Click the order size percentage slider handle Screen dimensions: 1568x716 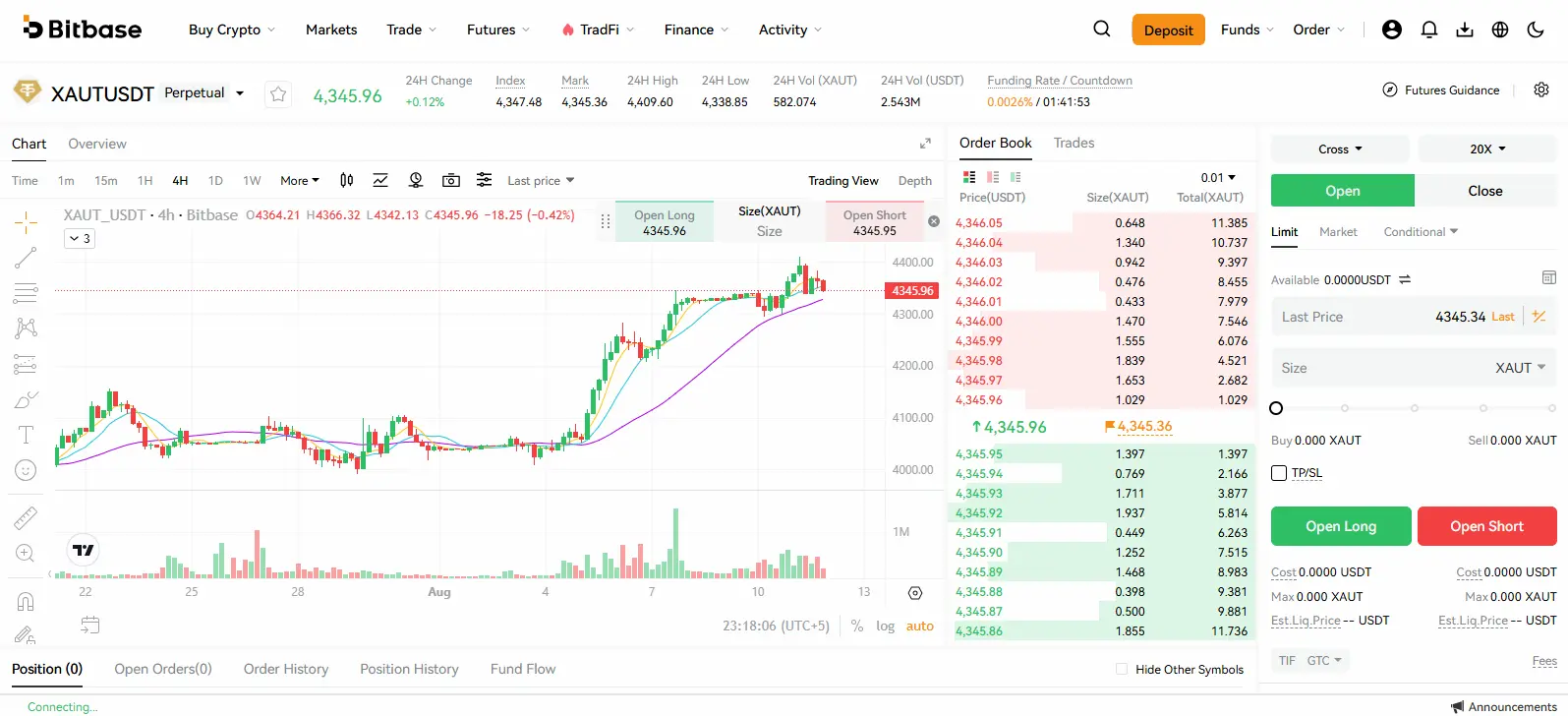pyautogui.click(x=1276, y=408)
